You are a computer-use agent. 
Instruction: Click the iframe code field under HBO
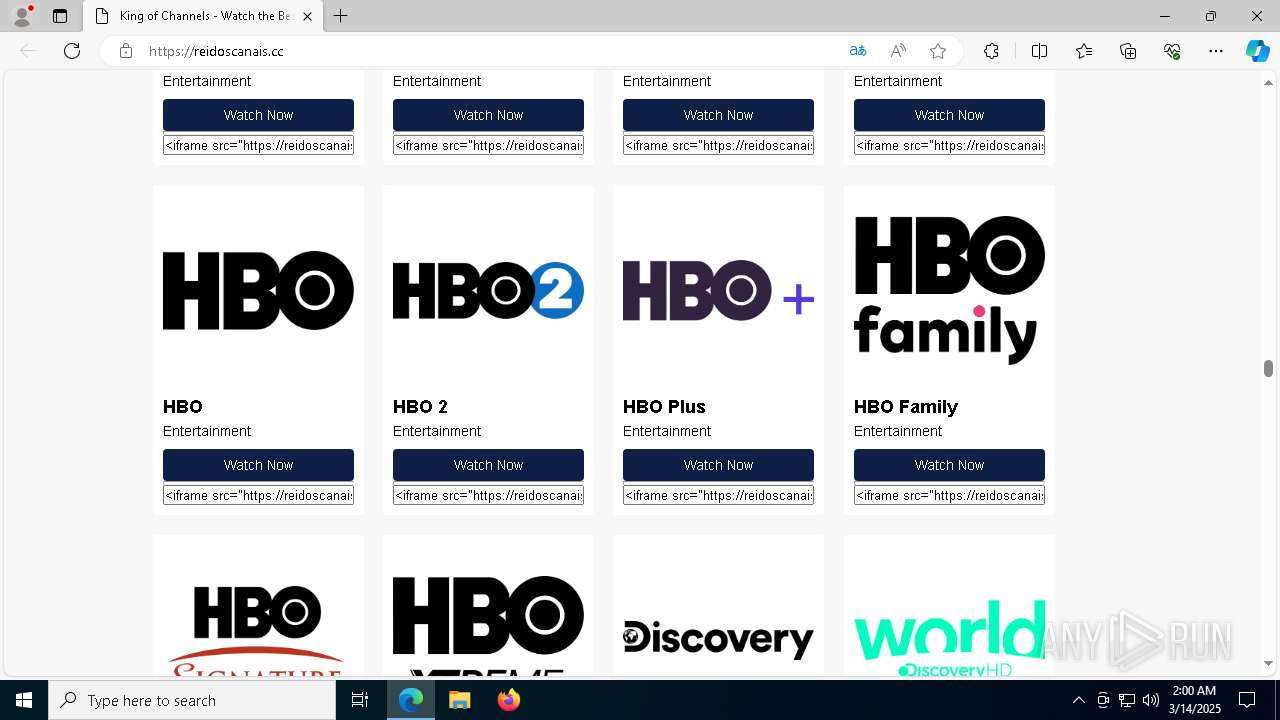[258, 495]
